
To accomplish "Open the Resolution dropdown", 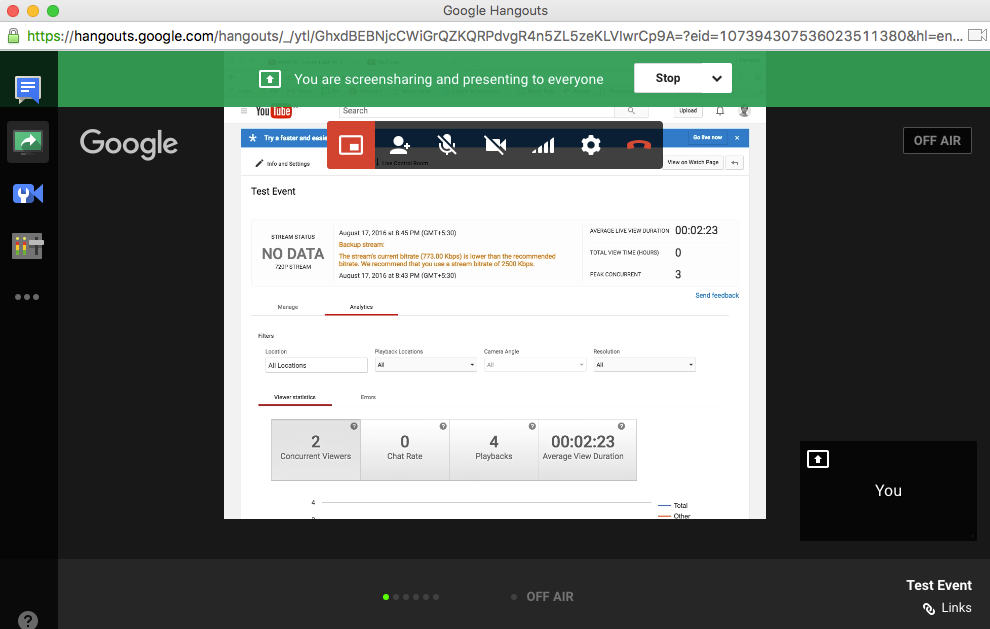I will [x=645, y=364].
